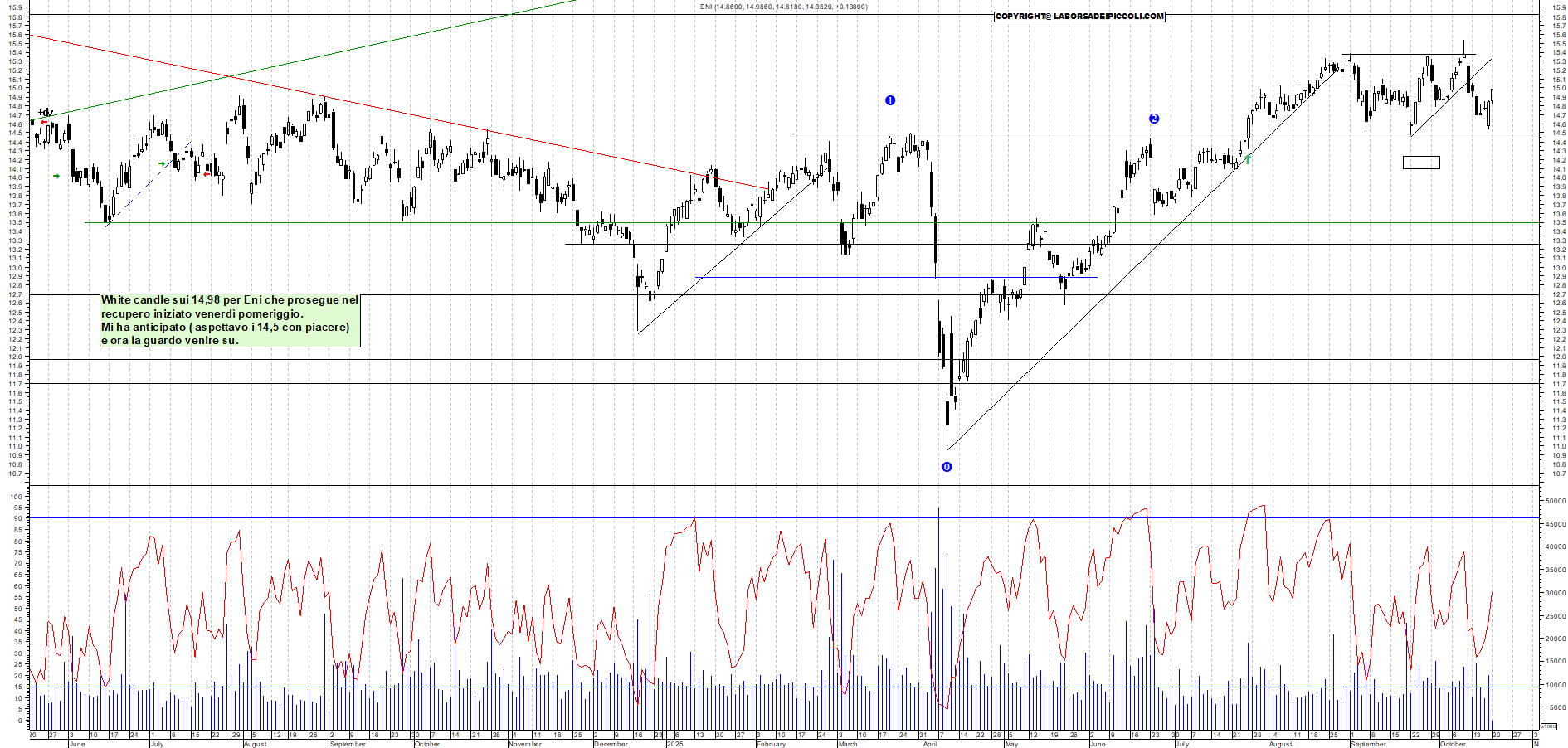Select the blue circle marker numbered 0
The image size is (1568, 748).
click(x=947, y=467)
